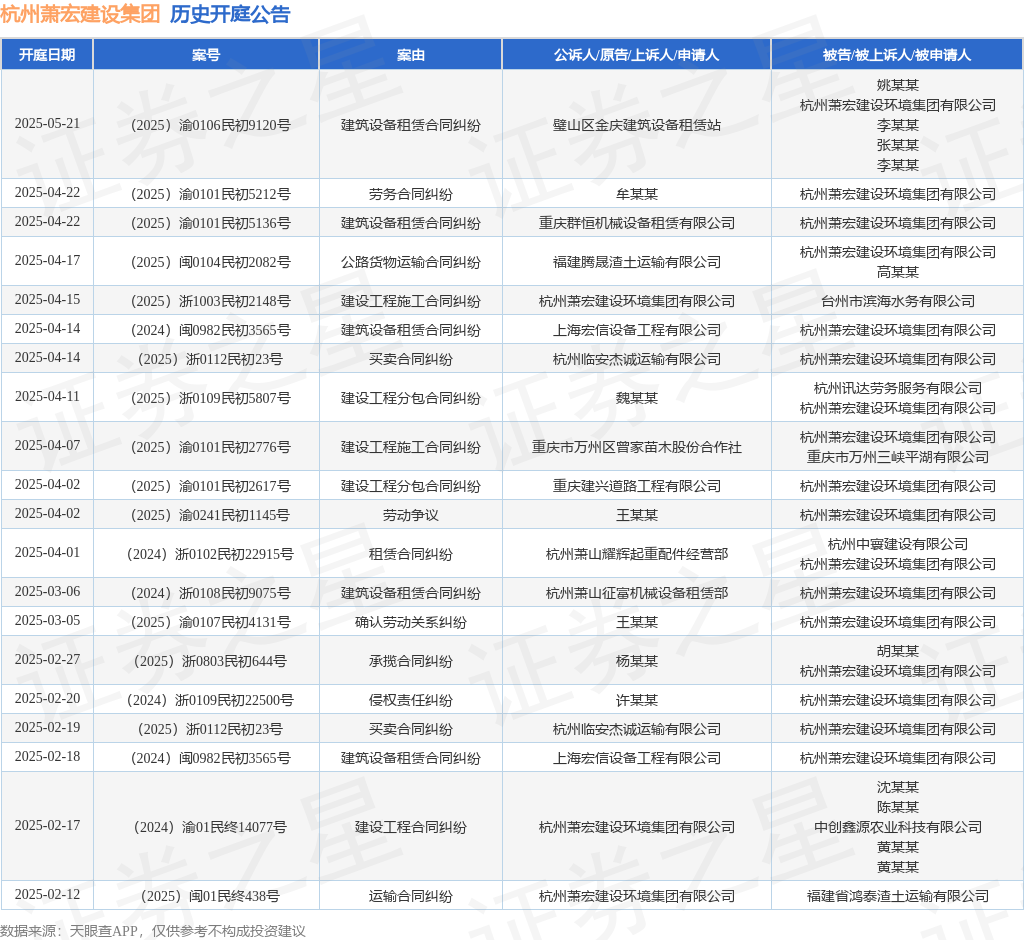Viewport: 1024px width, 940px height.
Task: Select the date cell 2025-04-11
Action: coord(47,397)
